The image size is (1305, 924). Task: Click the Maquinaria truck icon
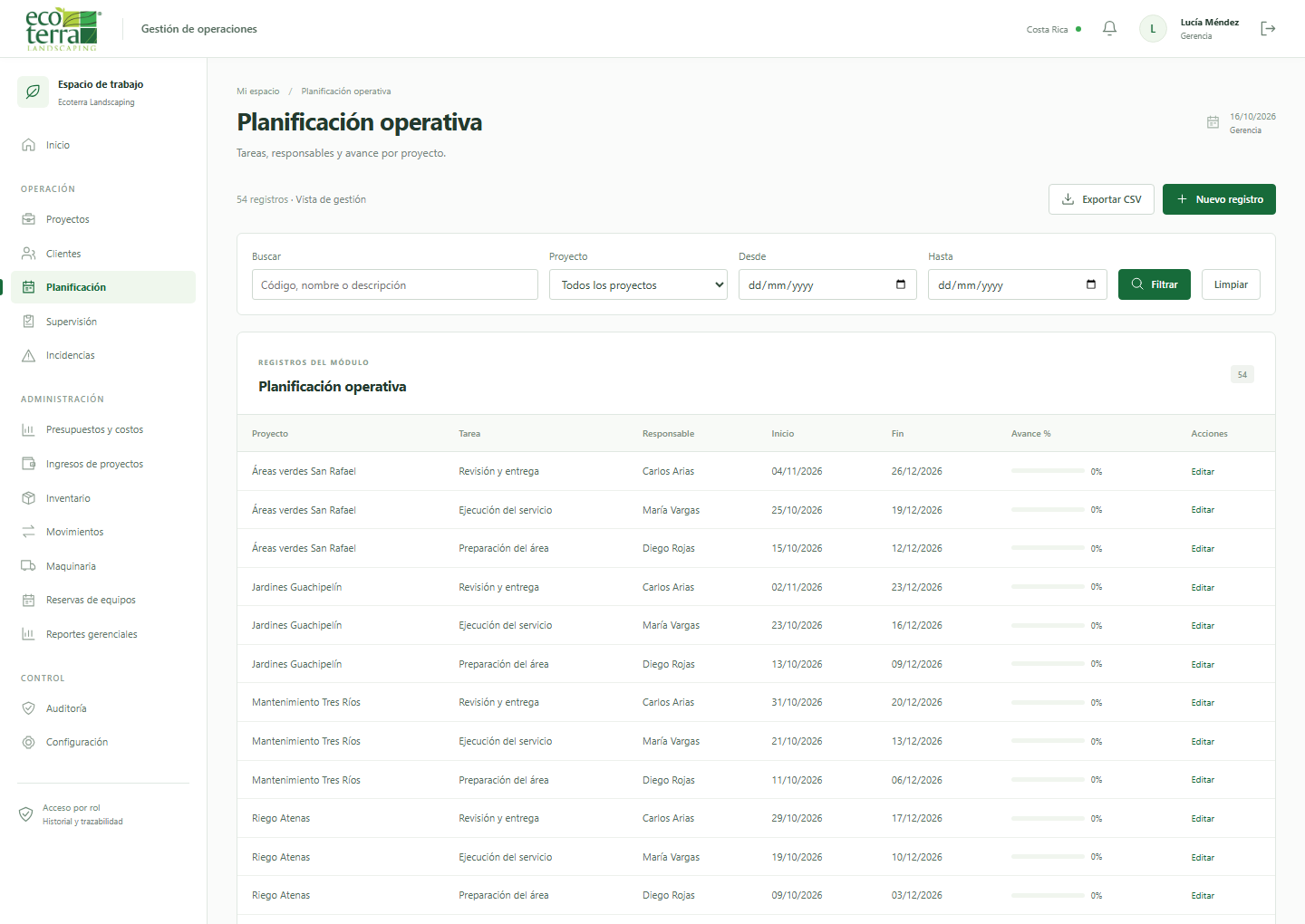(x=29, y=566)
